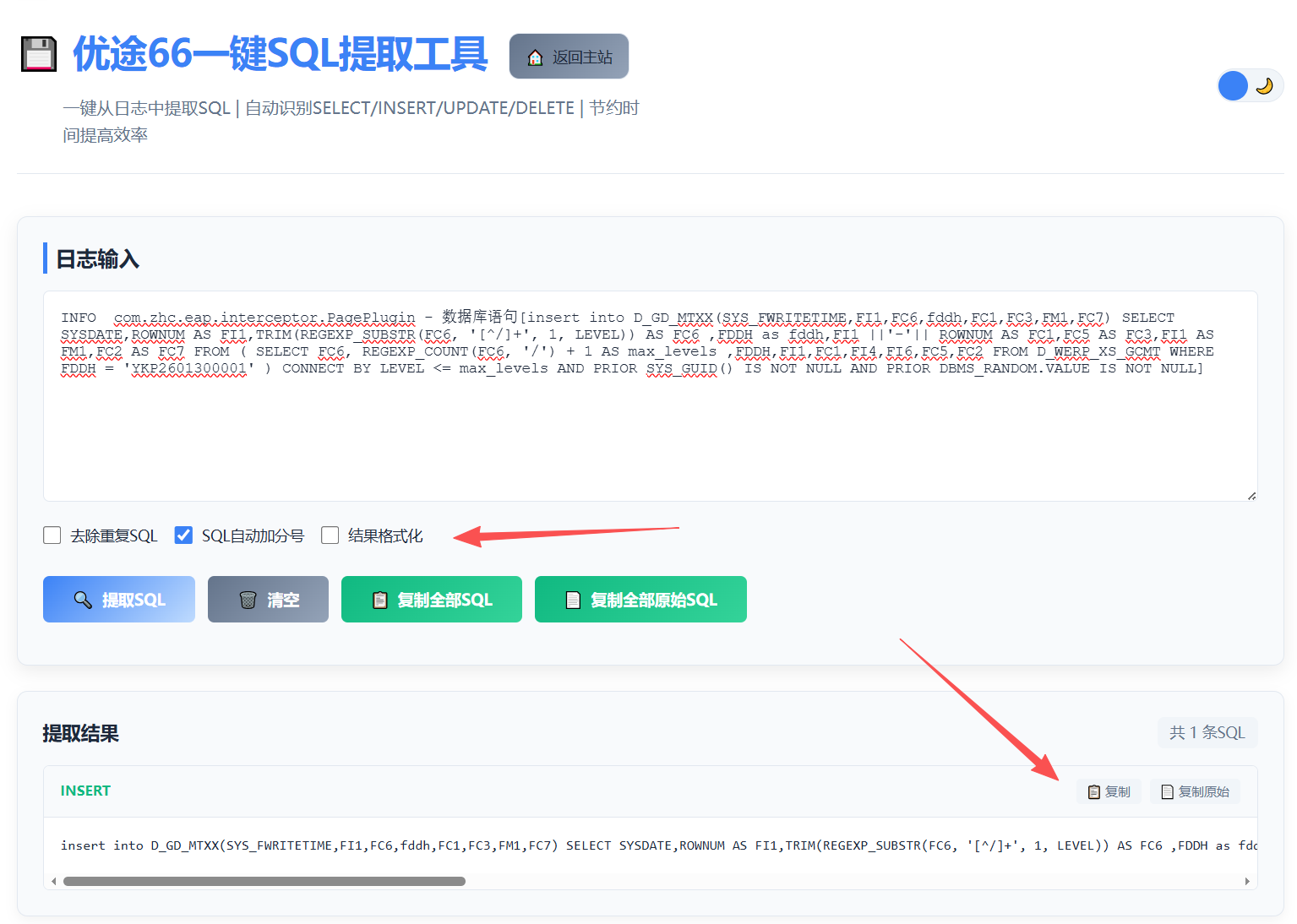Click inside the 日志输入 log textarea
The height and width of the screenshot is (924, 1297).
[650, 396]
